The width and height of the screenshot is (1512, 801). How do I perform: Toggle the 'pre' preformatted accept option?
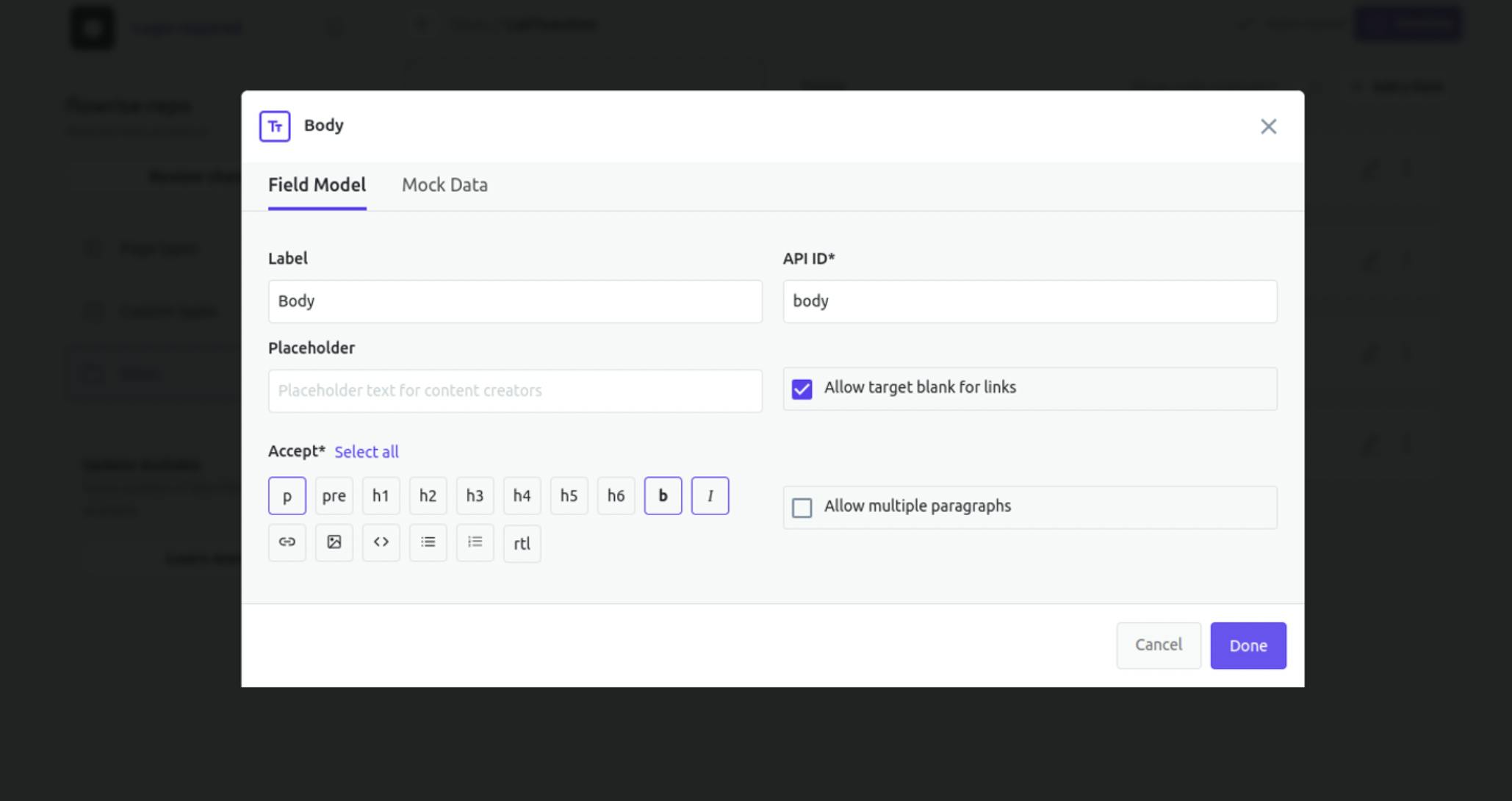point(334,496)
